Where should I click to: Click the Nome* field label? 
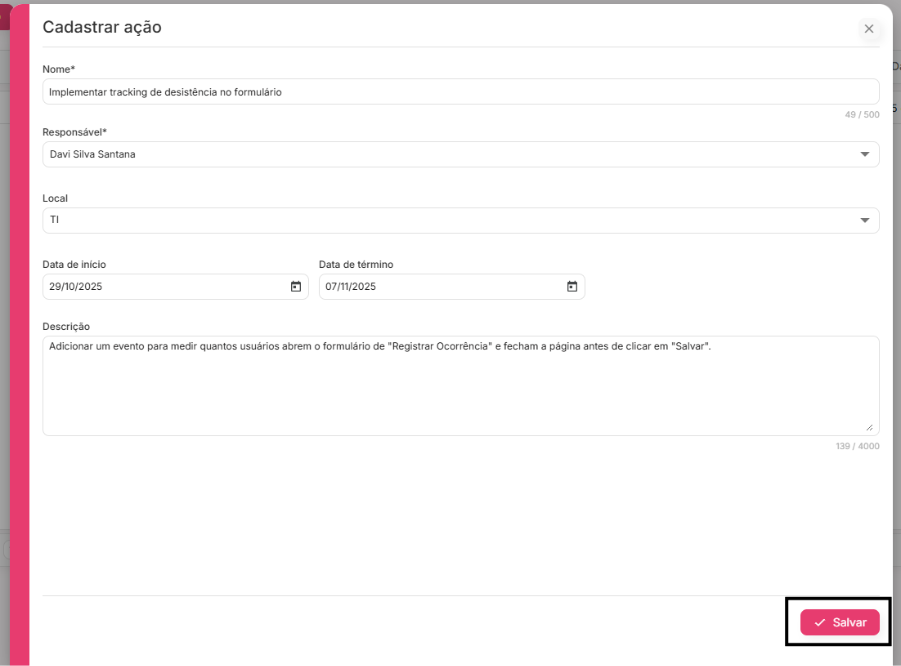click(x=59, y=69)
